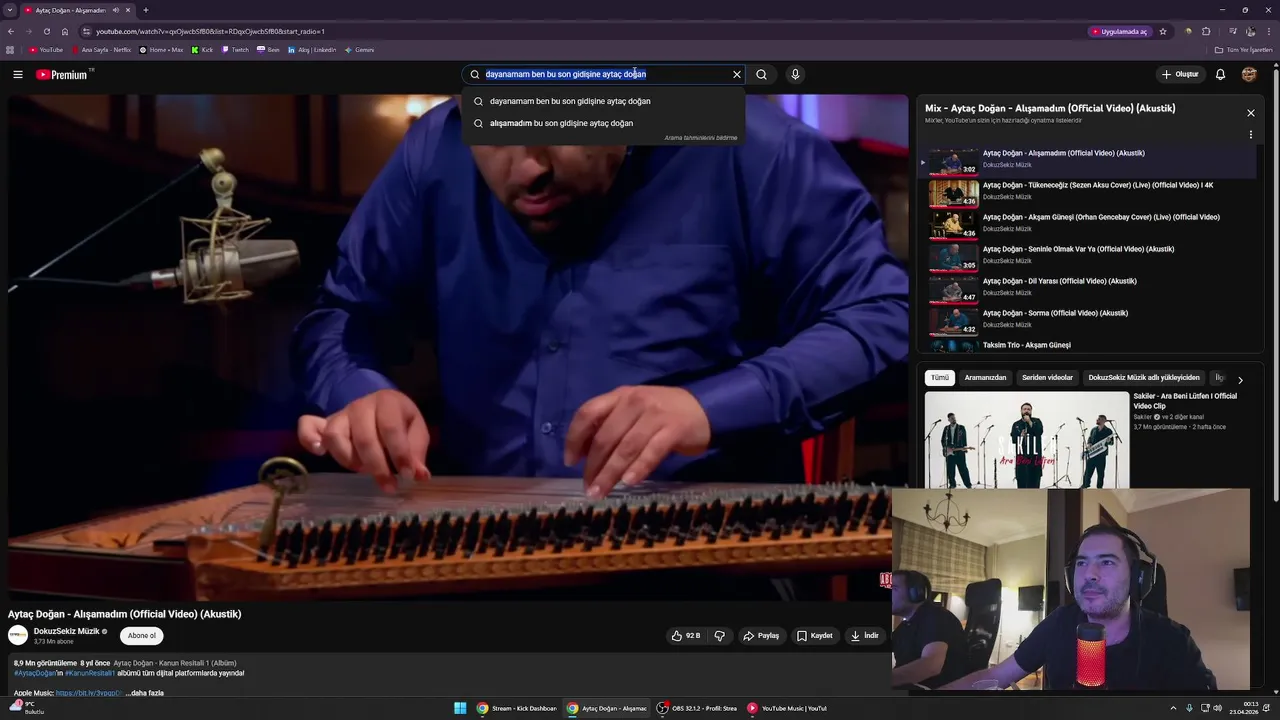1280x720 pixels.
Task: Download the video with İndir
Action: pos(864,636)
